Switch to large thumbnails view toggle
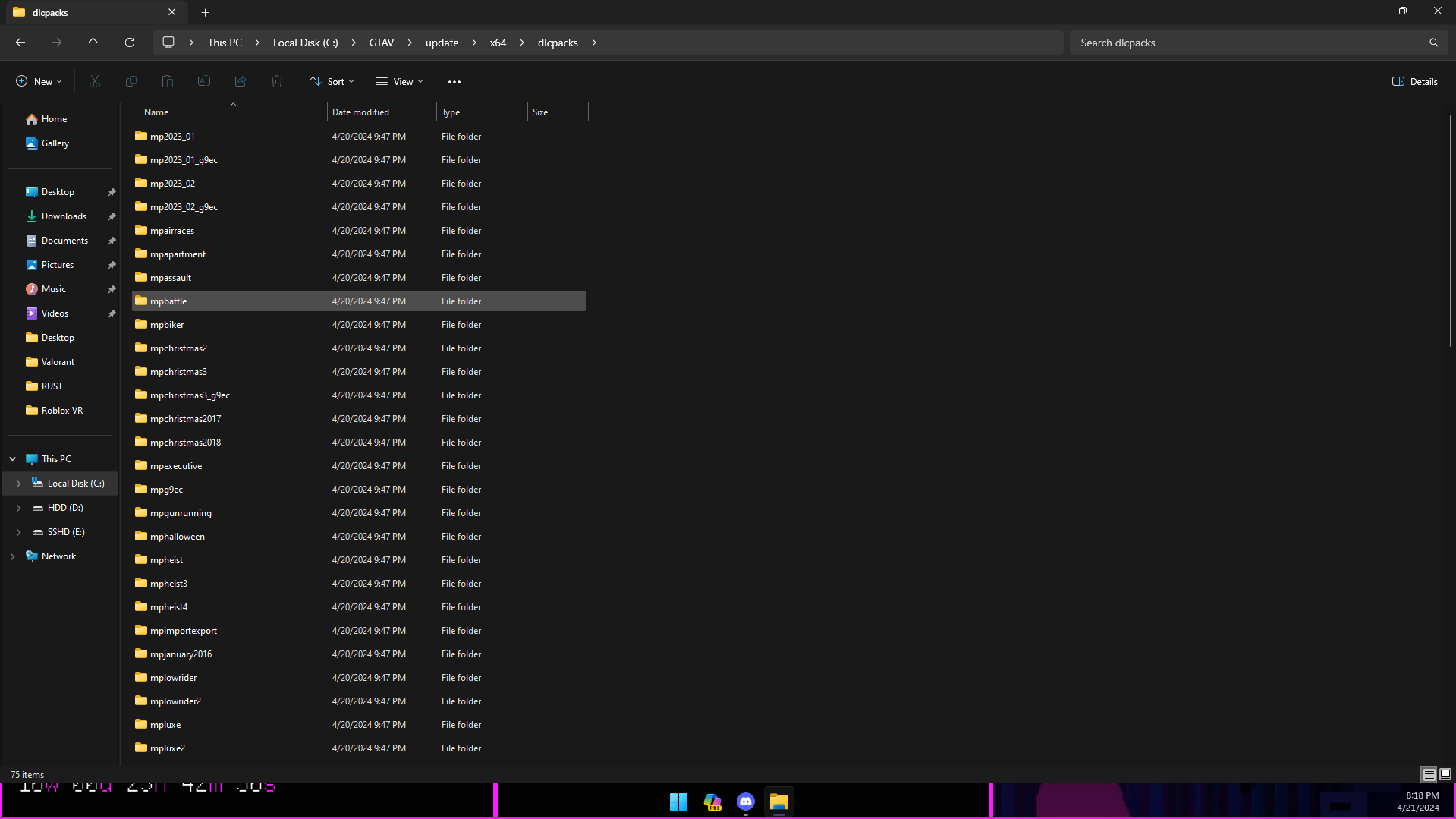The height and width of the screenshot is (819, 1456). tap(1445, 774)
